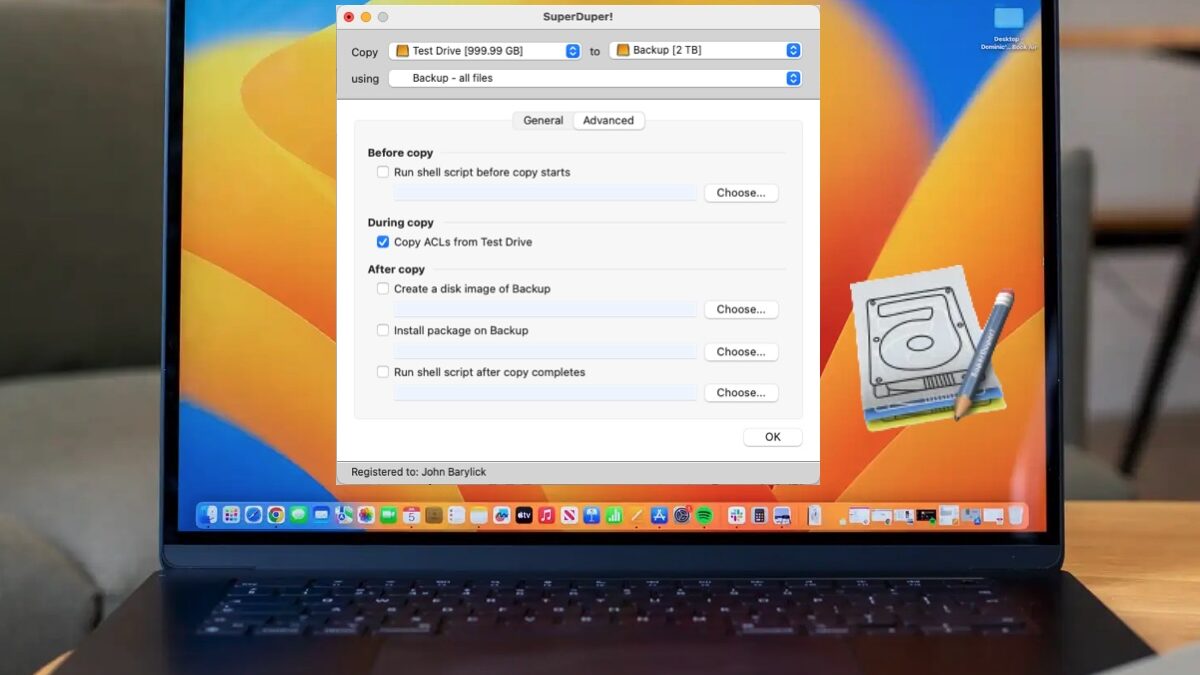The width and height of the screenshot is (1200, 675).
Task: Launch Safari from the Dock
Action: [x=254, y=515]
